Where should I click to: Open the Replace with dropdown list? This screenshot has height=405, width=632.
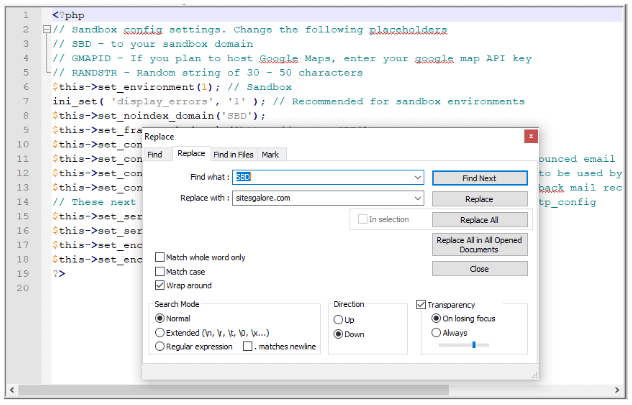pos(418,198)
